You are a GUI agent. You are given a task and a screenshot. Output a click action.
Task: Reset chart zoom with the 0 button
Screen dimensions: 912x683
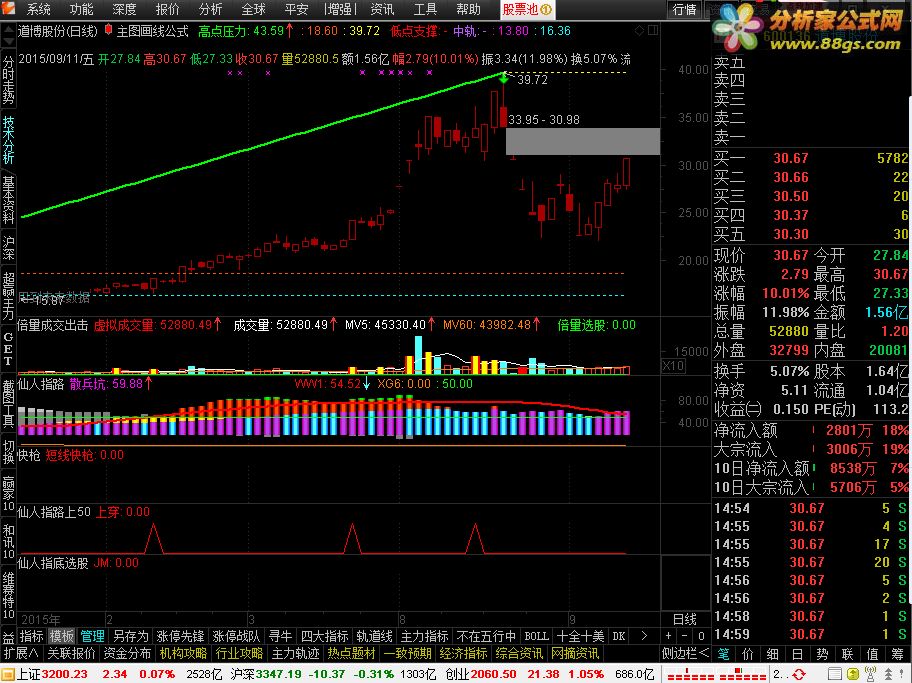pyautogui.click(x=701, y=636)
